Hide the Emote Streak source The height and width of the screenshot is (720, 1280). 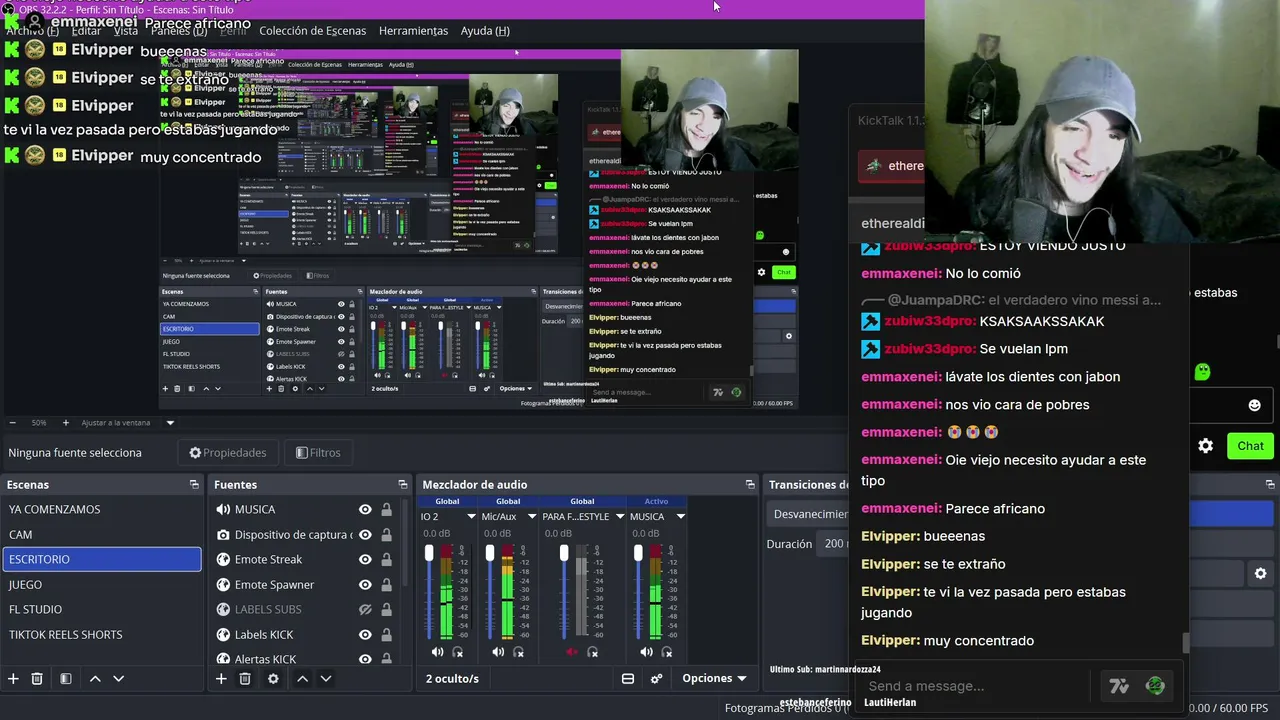point(365,560)
